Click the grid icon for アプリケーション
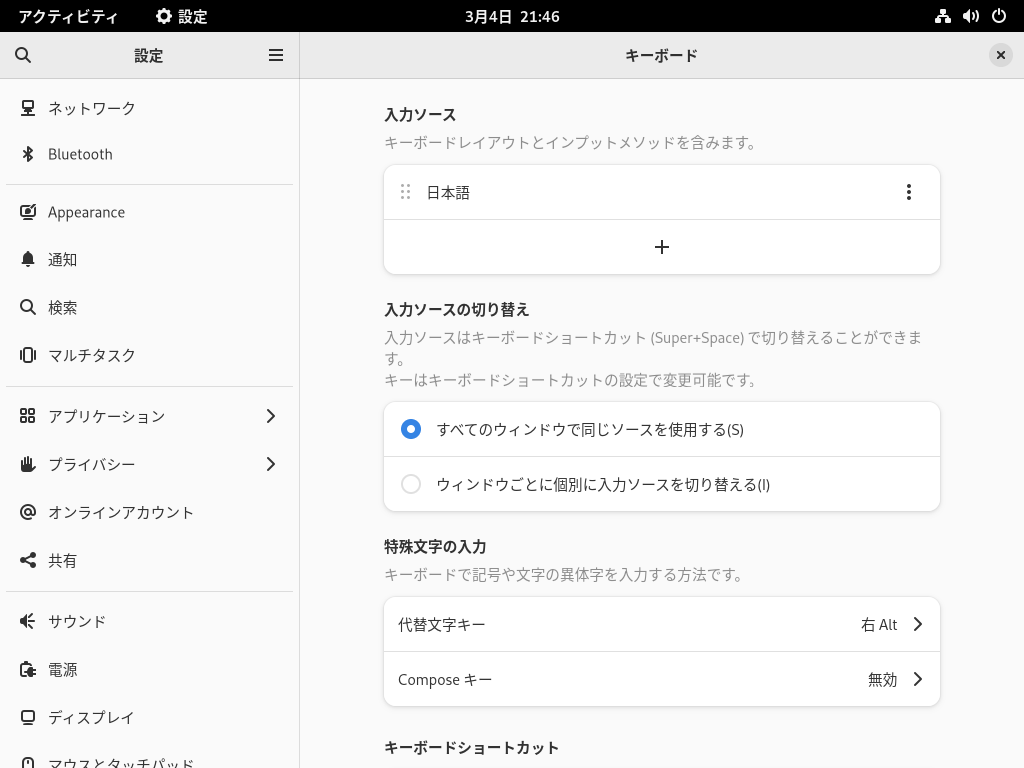Image resolution: width=1024 pixels, height=768 pixels. 27,416
